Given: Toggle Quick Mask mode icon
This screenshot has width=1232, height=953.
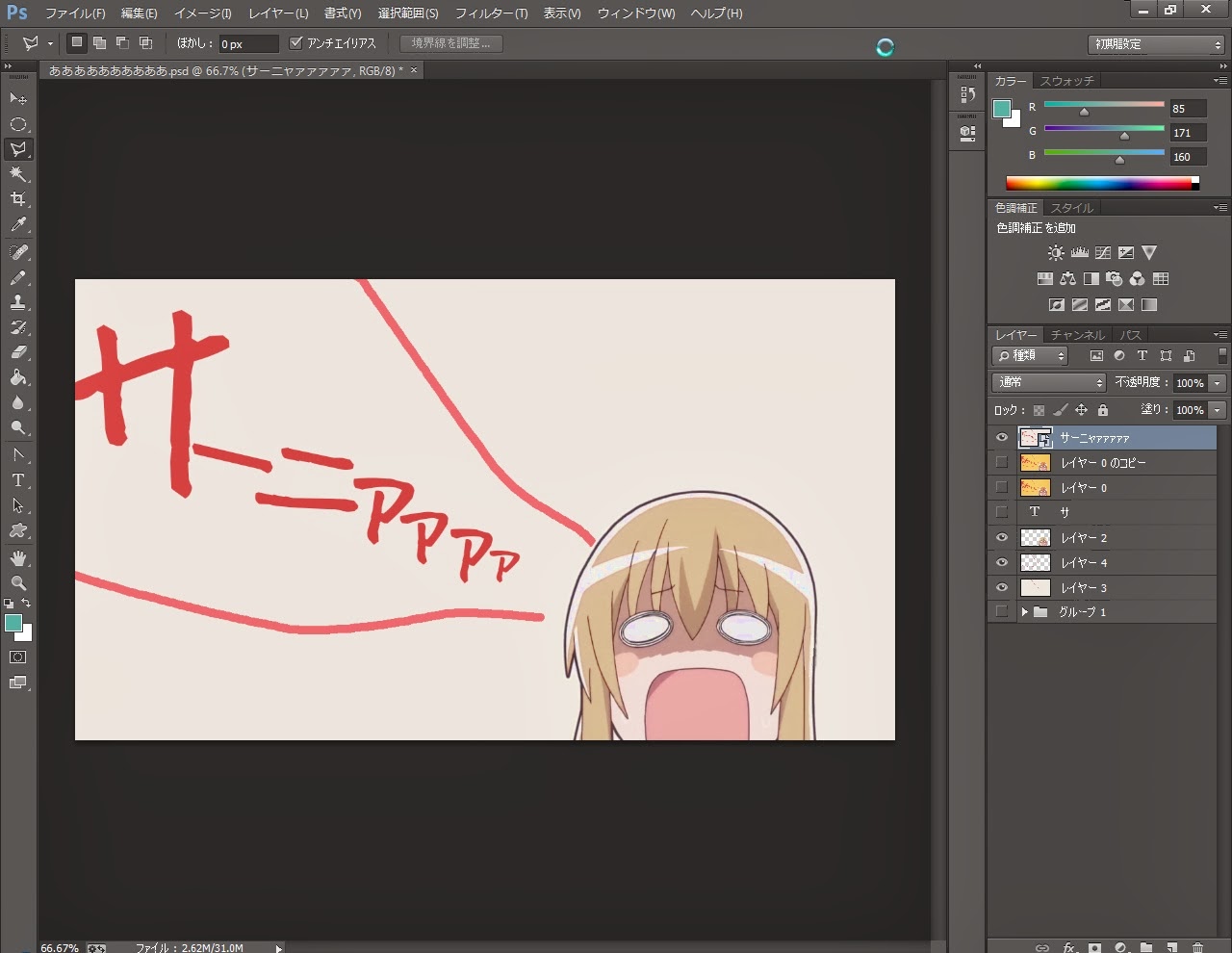Looking at the screenshot, I should [18, 657].
